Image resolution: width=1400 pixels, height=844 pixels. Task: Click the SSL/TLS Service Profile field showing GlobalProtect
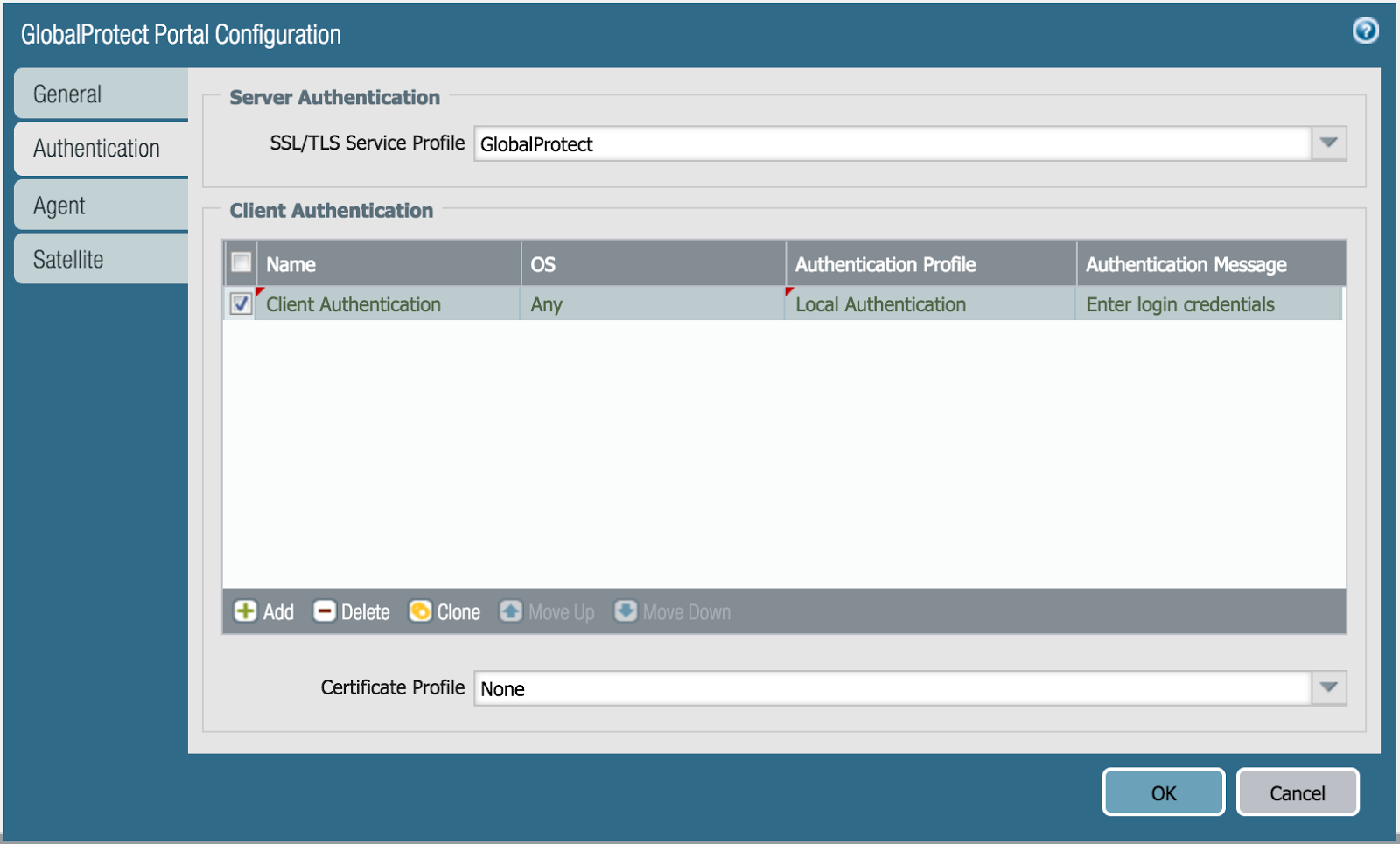click(x=893, y=143)
